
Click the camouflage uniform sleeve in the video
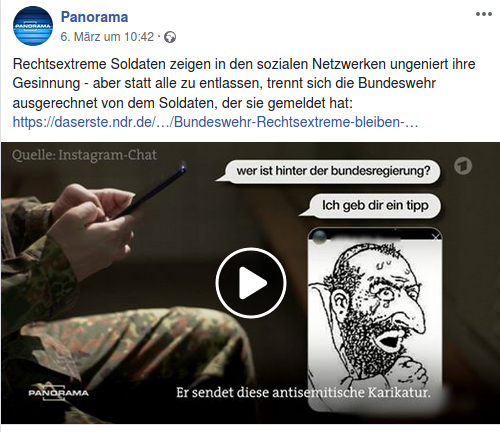click(x=37, y=263)
